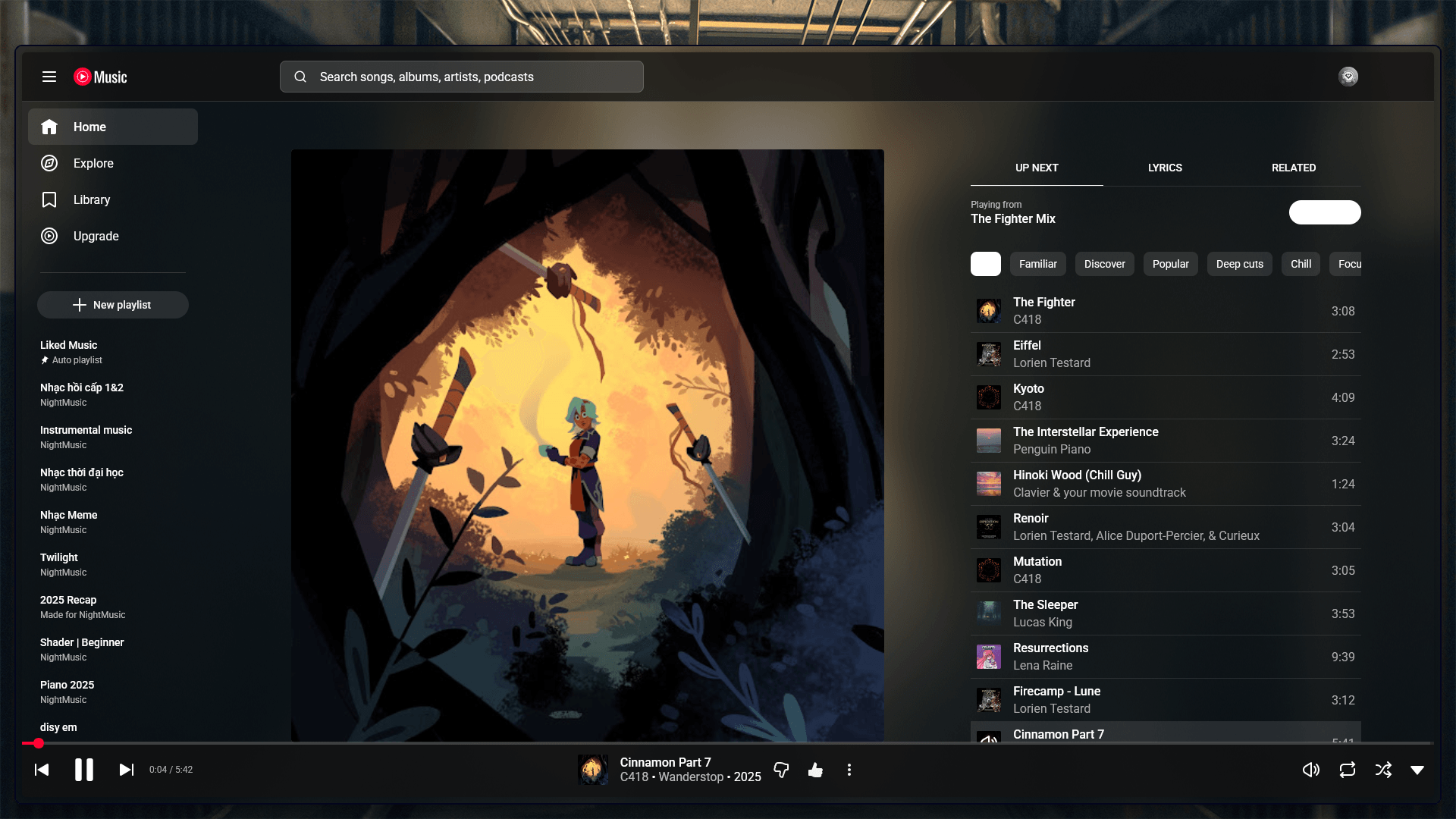Screen dimensions: 1456x819
Task: Collapse the player page with down arrow
Action: 1417,770
